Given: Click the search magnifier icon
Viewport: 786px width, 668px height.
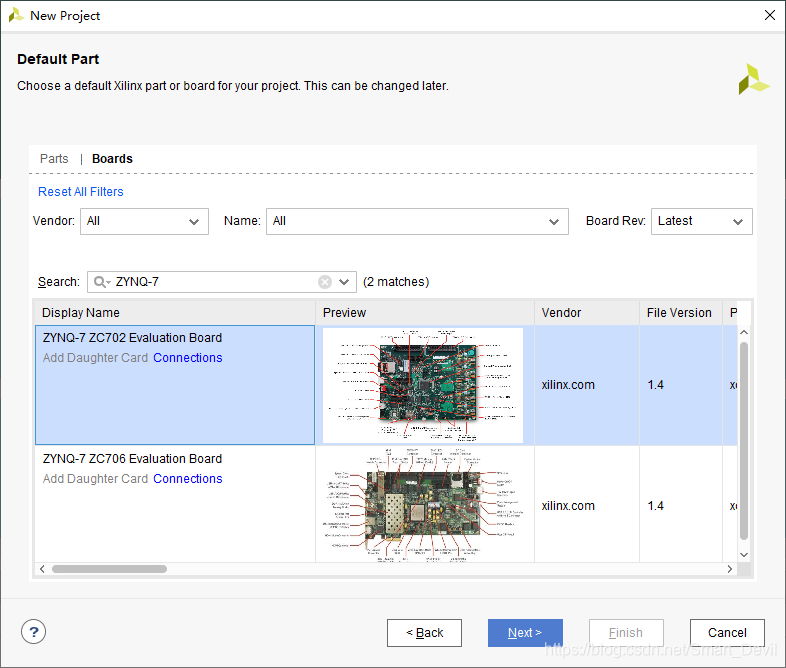Looking at the screenshot, I should click(100, 282).
